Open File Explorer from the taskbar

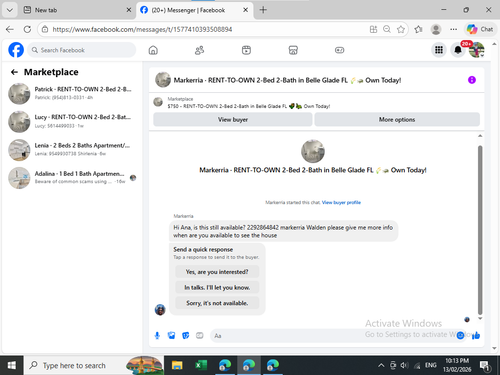pyautogui.click(x=177, y=365)
